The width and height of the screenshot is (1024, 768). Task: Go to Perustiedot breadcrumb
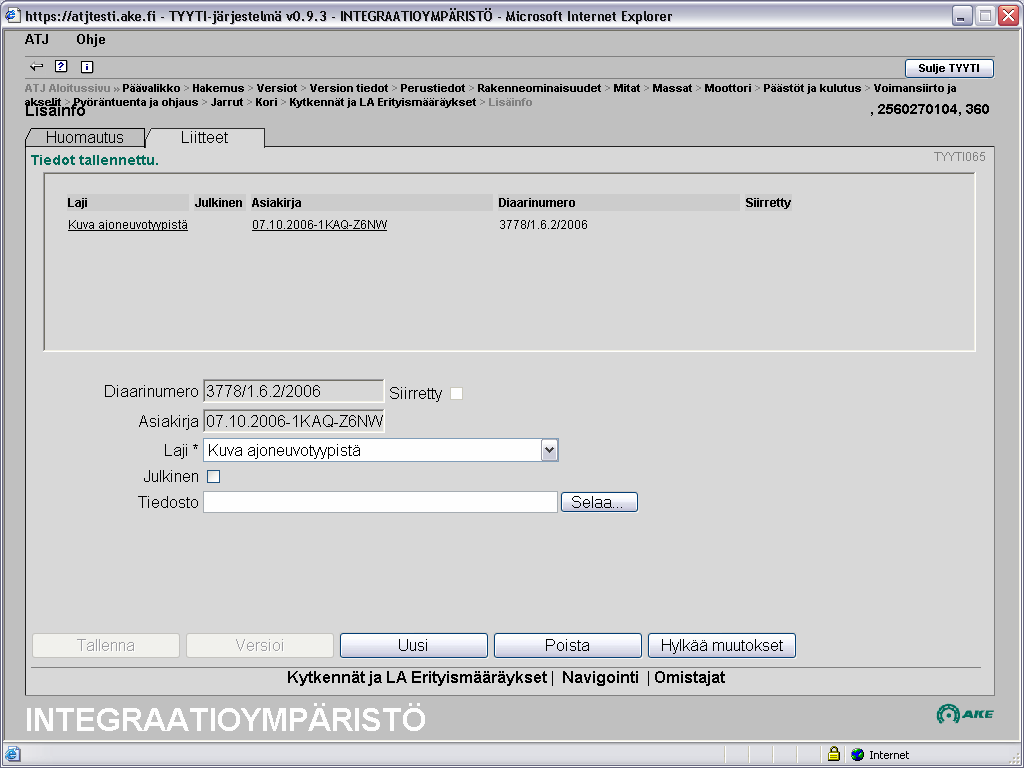click(x=432, y=88)
